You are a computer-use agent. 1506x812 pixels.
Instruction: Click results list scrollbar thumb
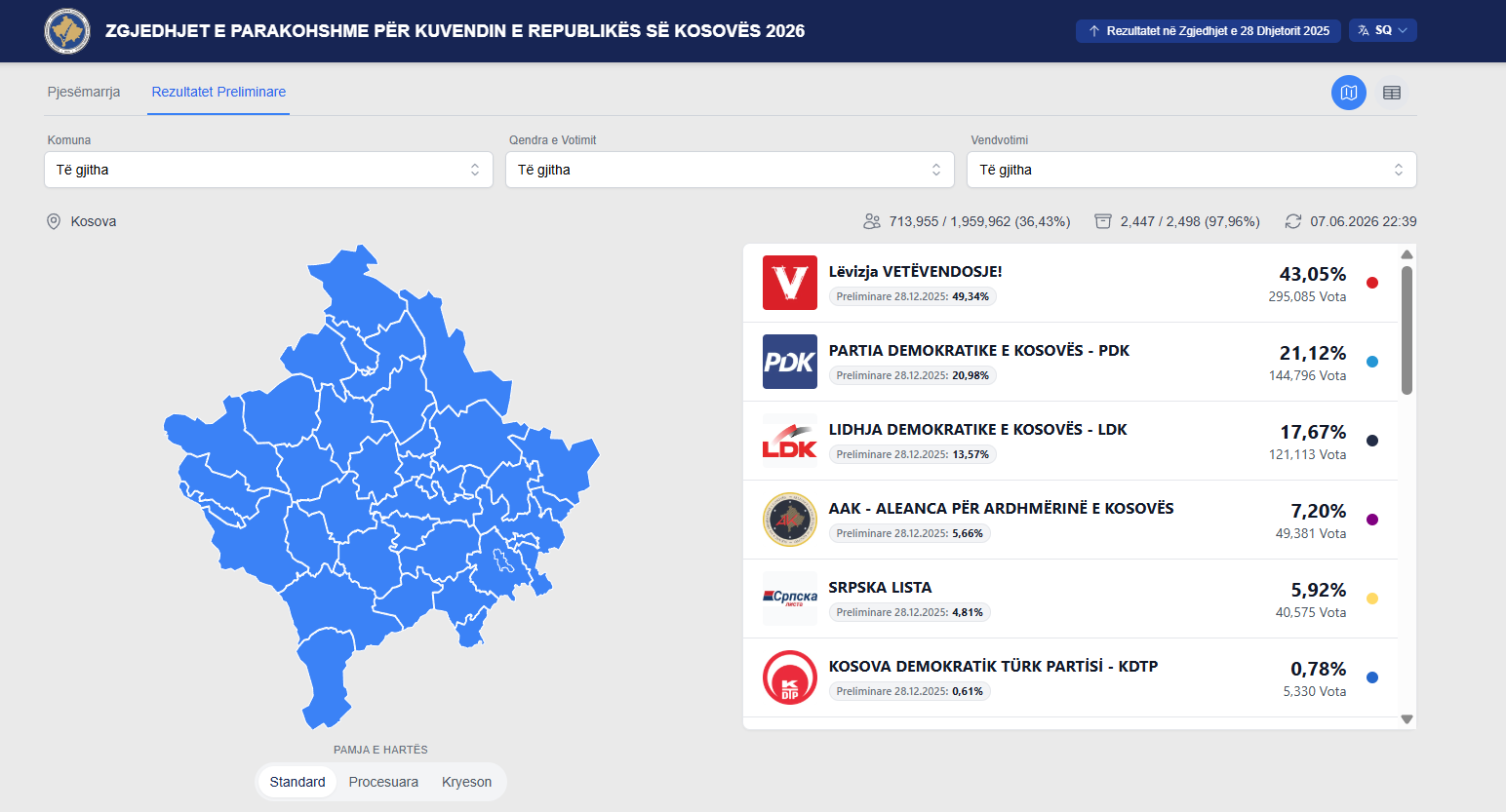coord(1407,330)
